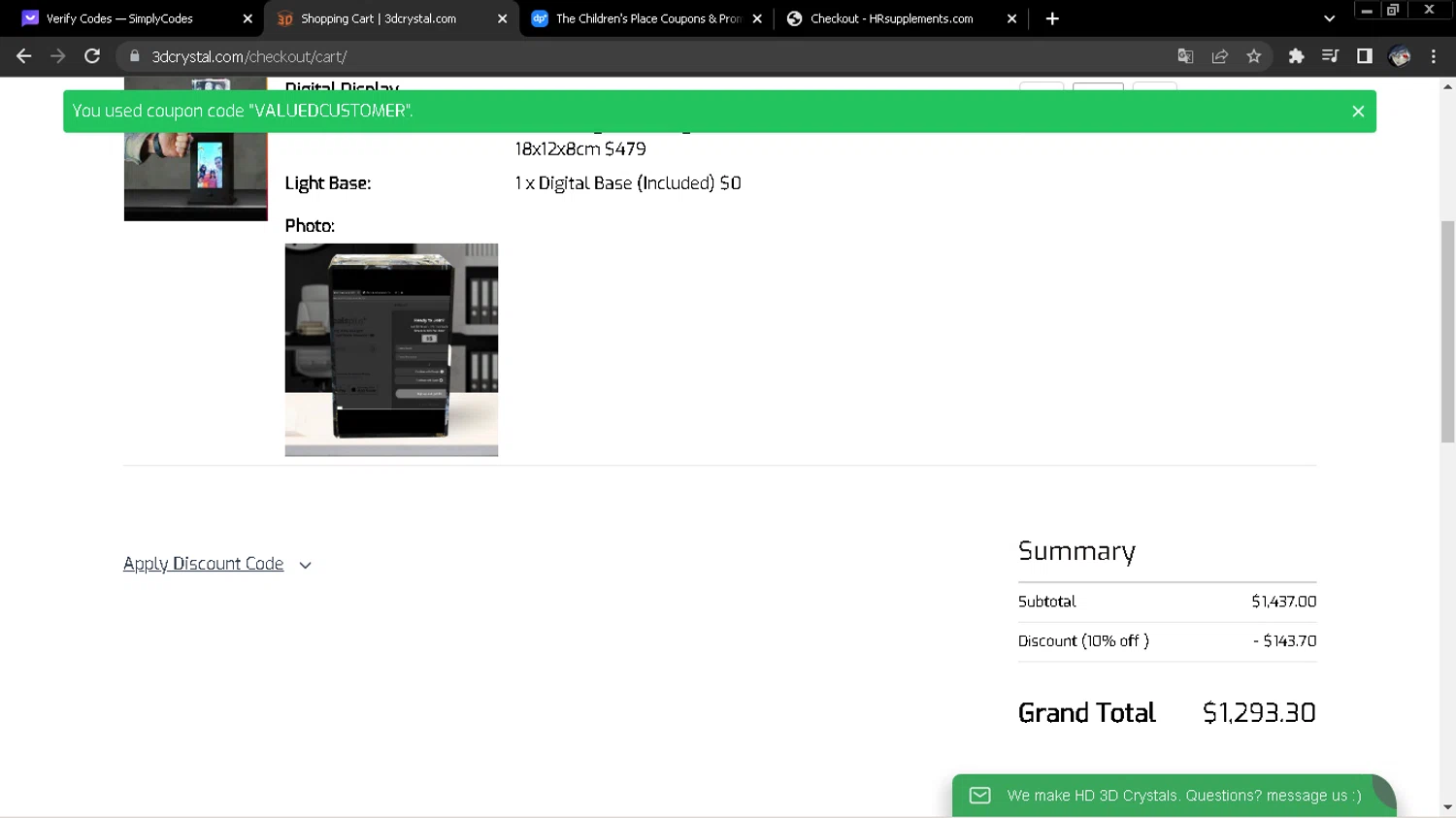Dismiss the coupon success notification
Screen dimensions: 1456x818
[x=1358, y=112]
